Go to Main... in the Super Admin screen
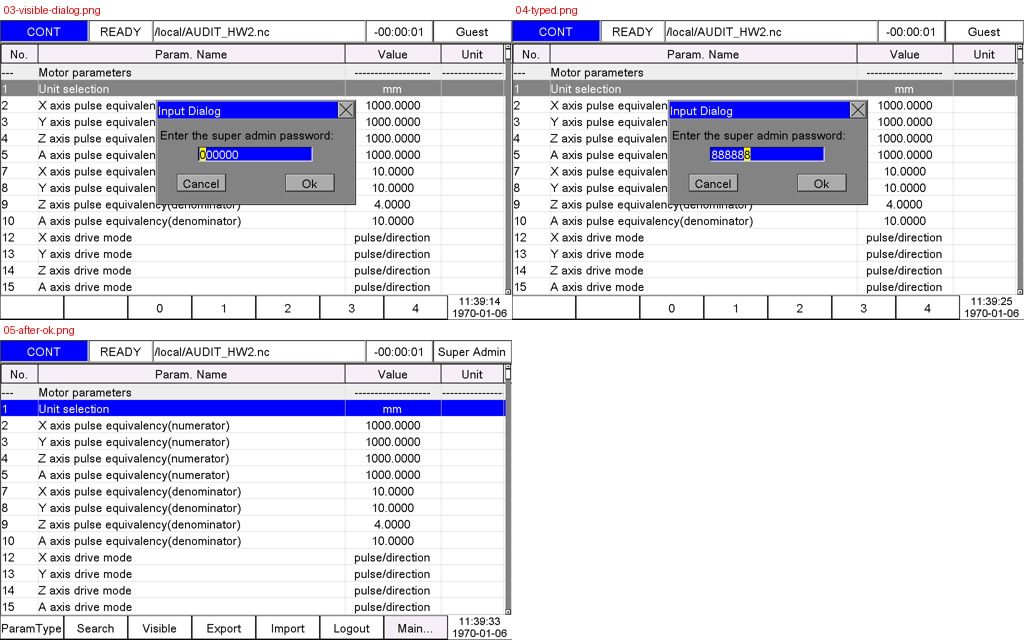The height and width of the screenshot is (640, 1024). click(415, 628)
